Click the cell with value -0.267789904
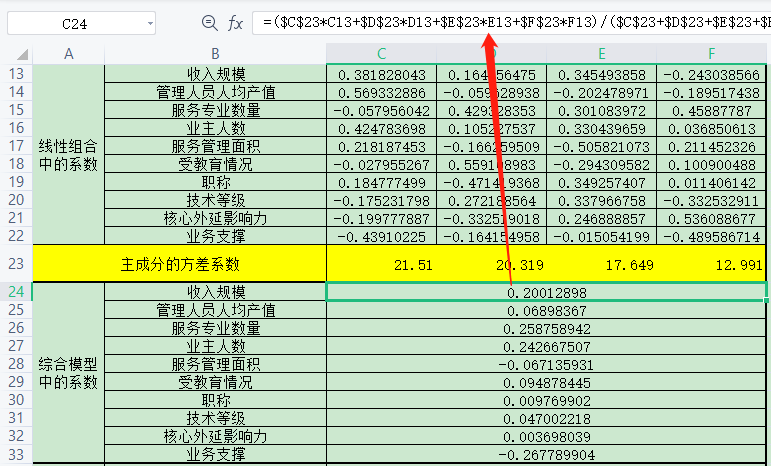 pos(546,454)
